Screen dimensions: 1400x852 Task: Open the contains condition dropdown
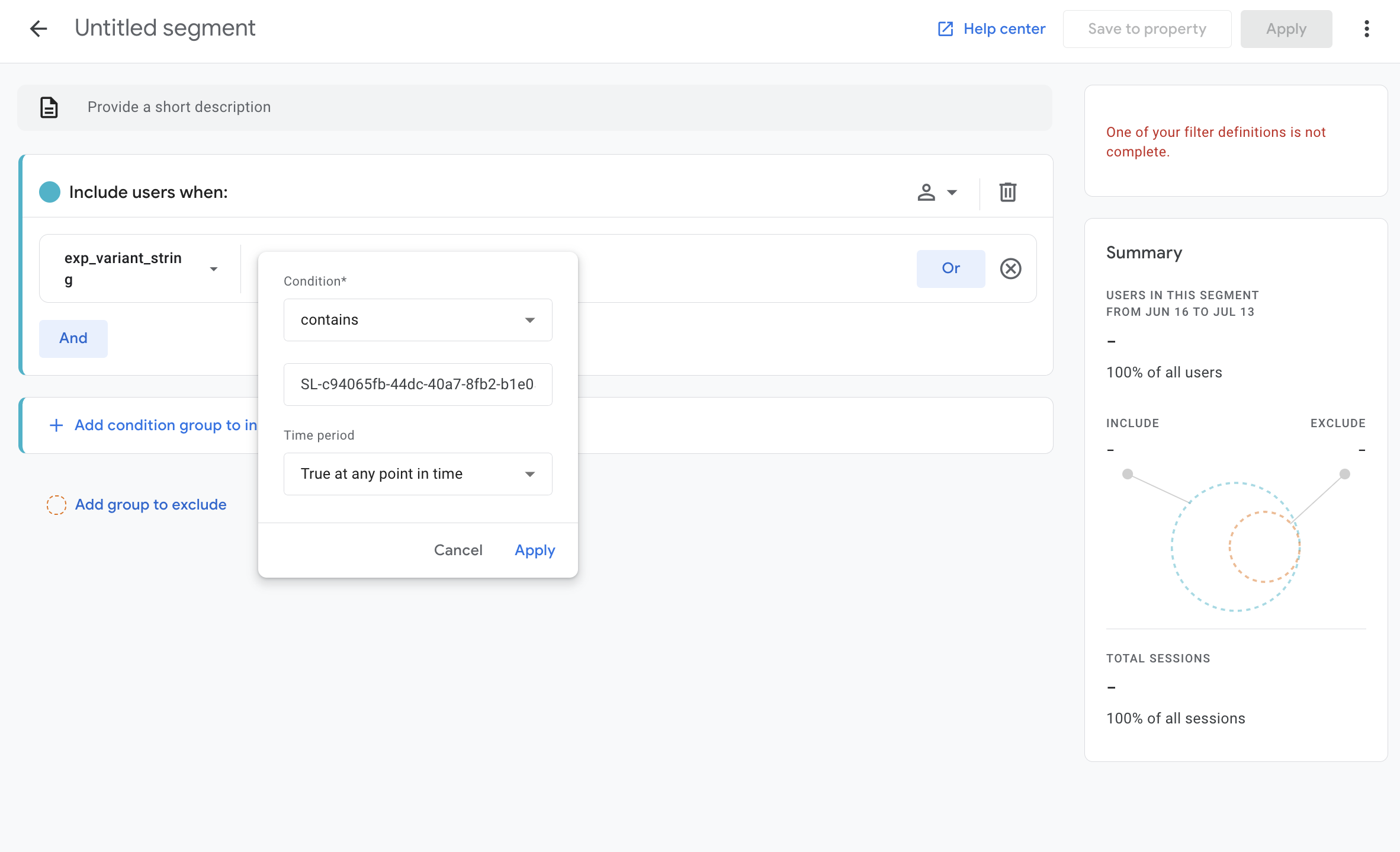[418, 320]
